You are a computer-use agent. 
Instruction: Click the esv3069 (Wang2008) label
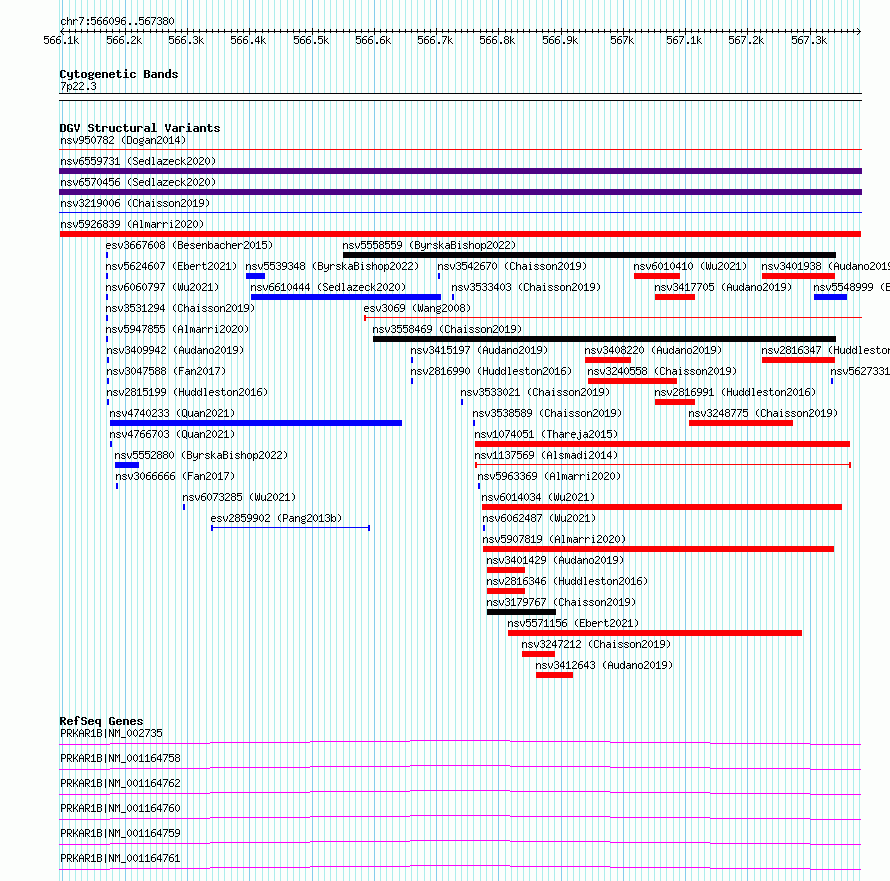417,308
